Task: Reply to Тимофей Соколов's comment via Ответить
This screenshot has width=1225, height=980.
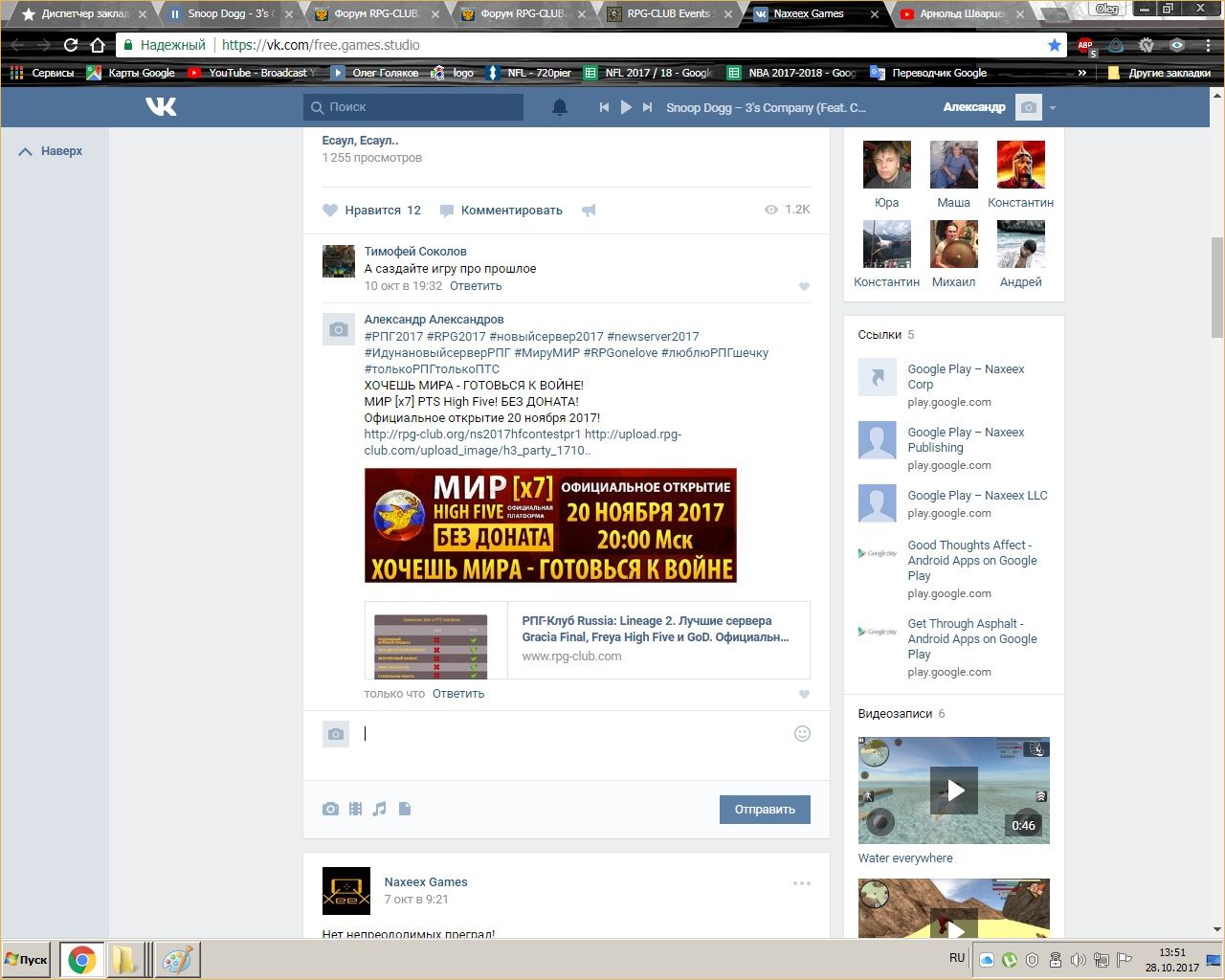Action: pos(476,286)
